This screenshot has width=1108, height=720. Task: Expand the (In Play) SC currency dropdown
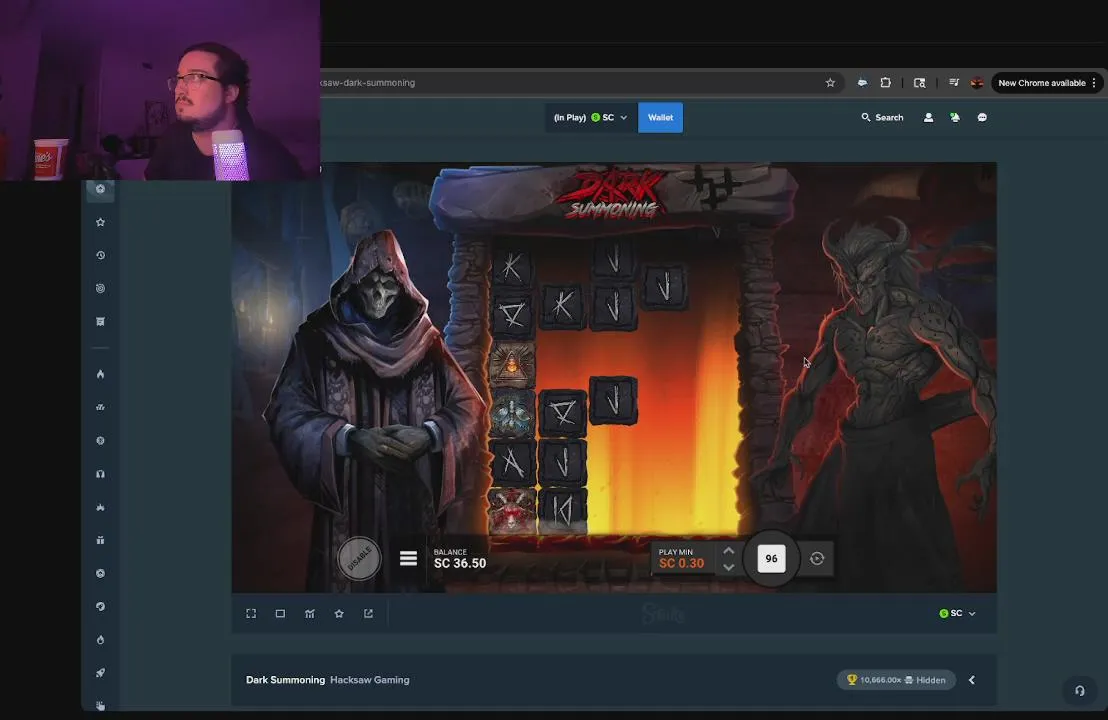(x=591, y=117)
